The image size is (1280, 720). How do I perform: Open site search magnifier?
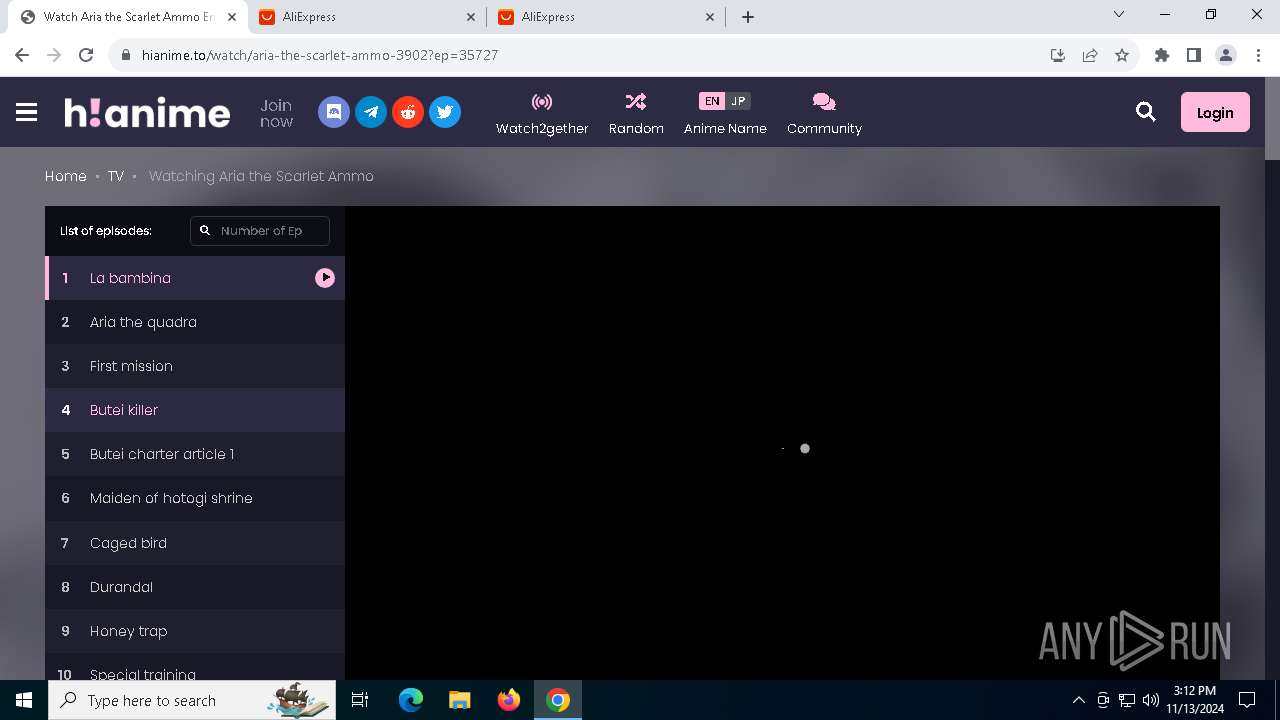click(1146, 112)
